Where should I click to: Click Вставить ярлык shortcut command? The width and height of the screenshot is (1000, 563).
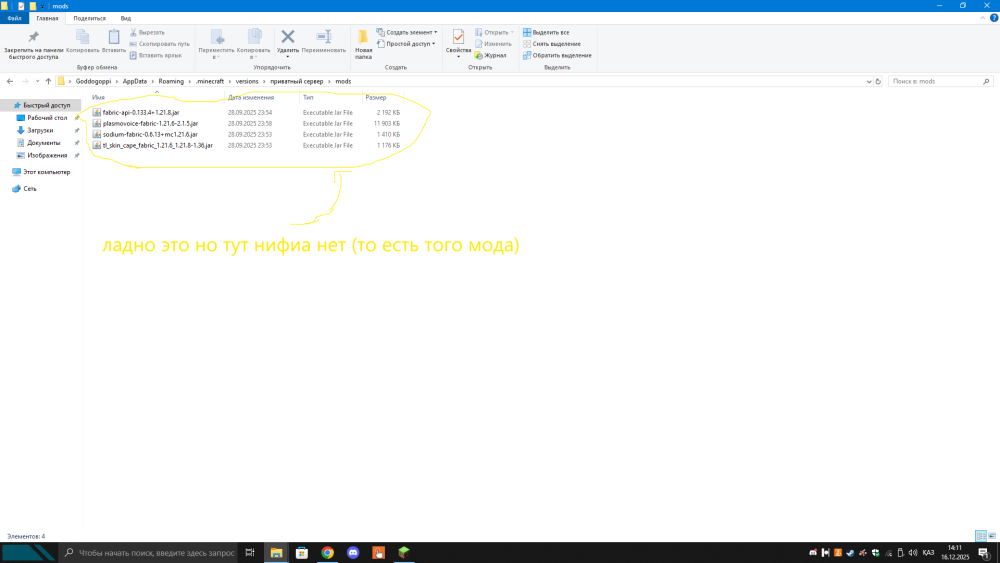tap(156, 55)
